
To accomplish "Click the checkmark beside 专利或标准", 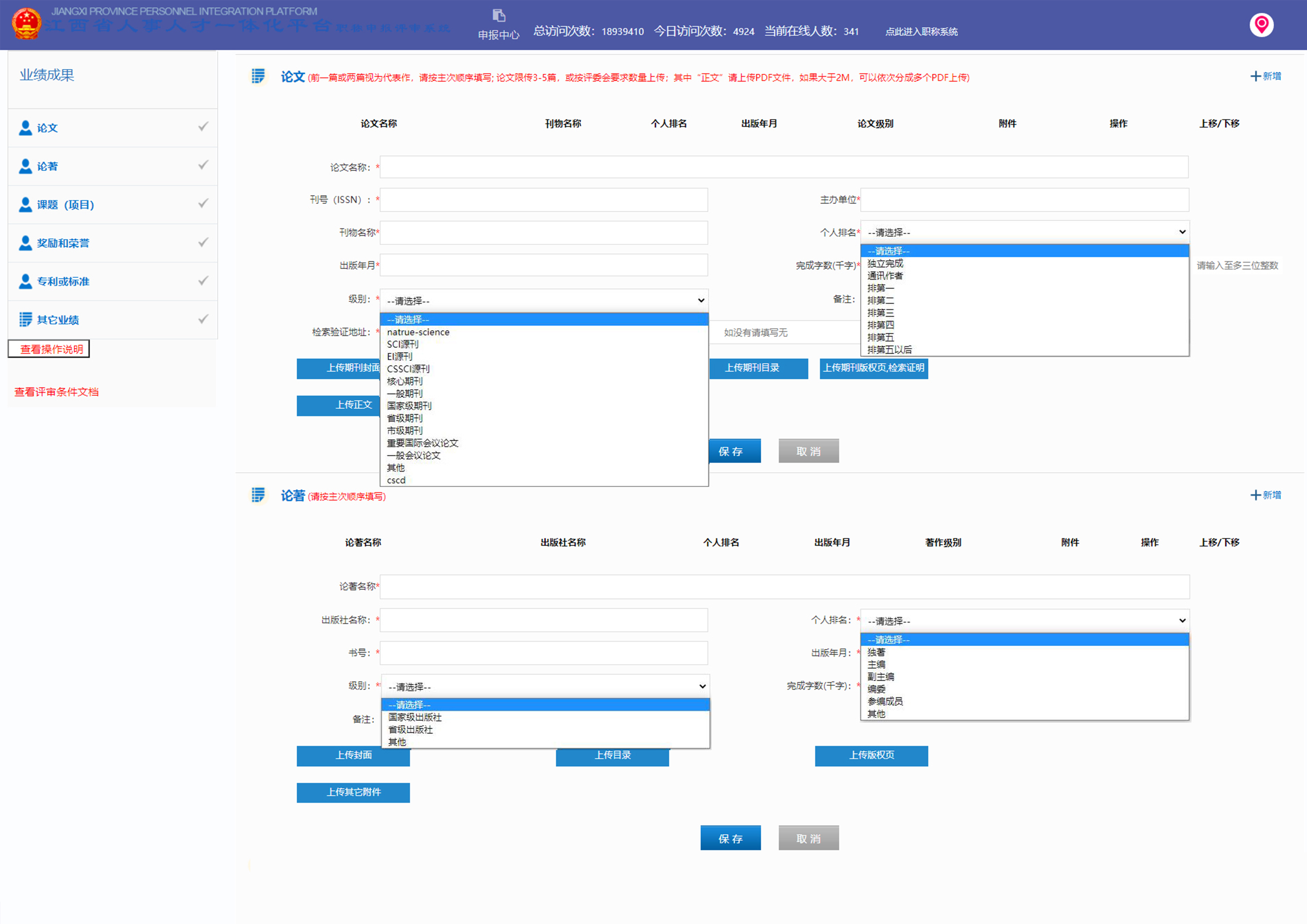I will tap(203, 281).
